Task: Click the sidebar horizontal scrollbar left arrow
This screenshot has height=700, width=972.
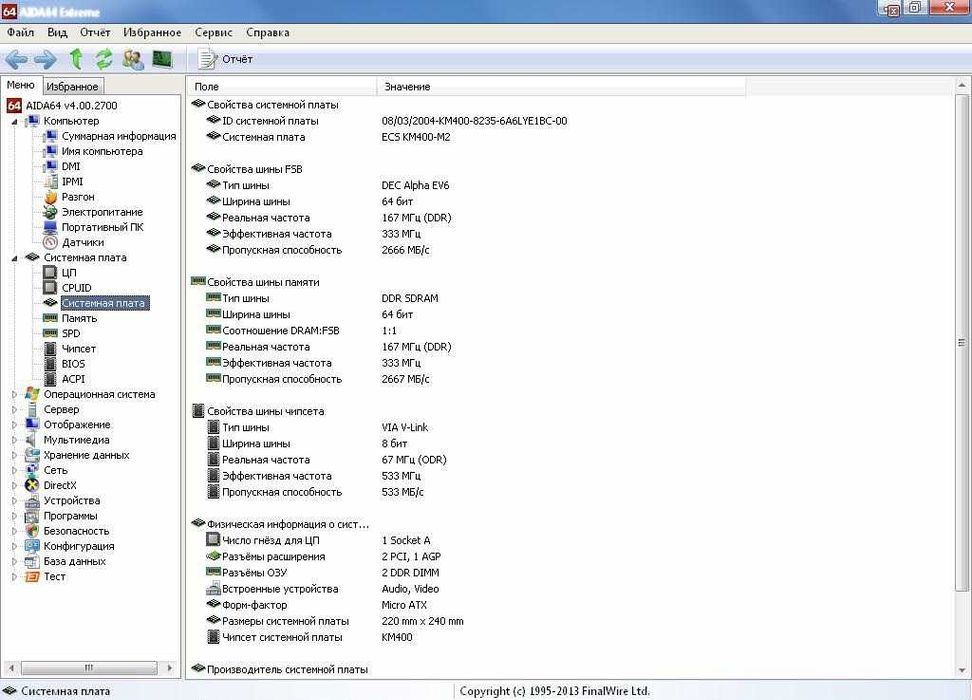Action: 10,668
